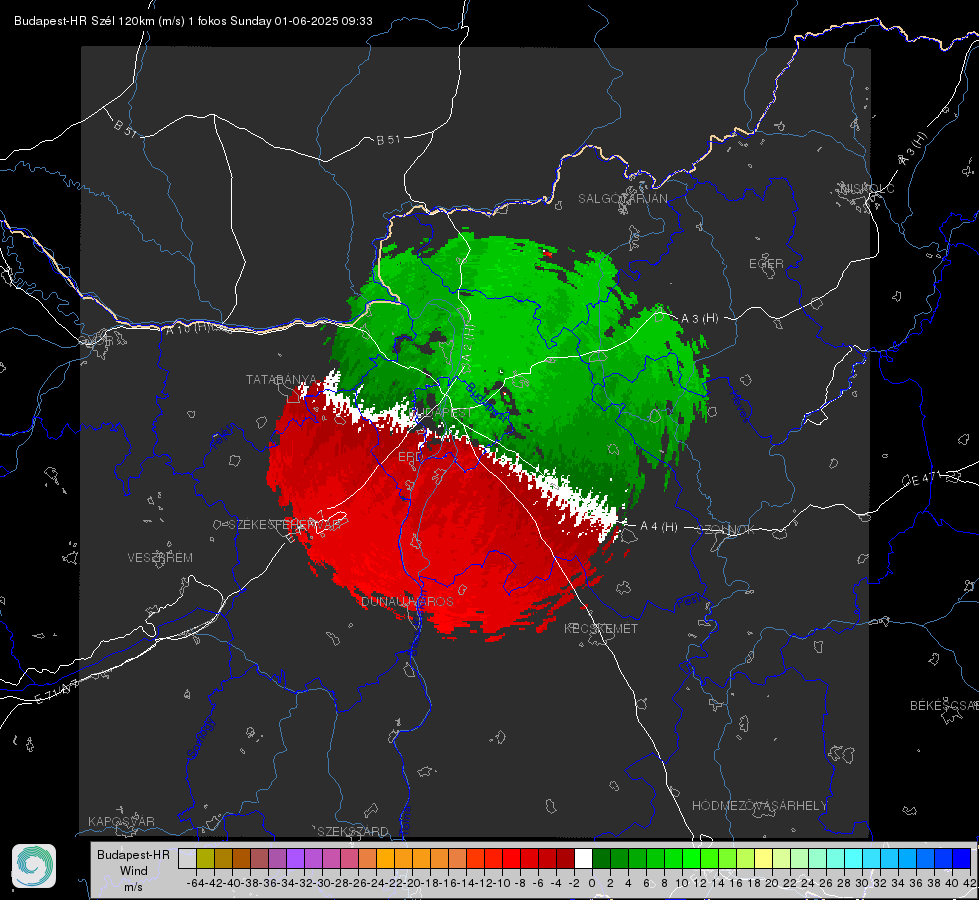Click the SZEKSZÁRD city label
The image size is (979, 900).
click(353, 831)
